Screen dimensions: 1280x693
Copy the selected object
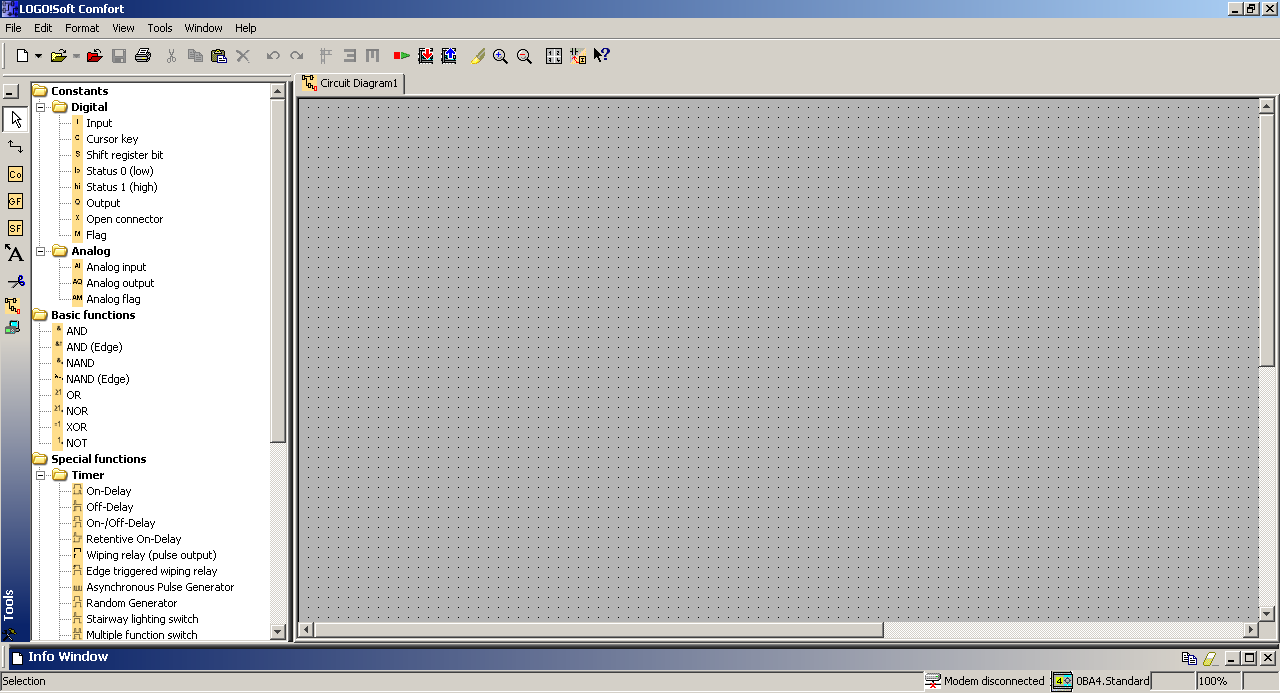(195, 56)
